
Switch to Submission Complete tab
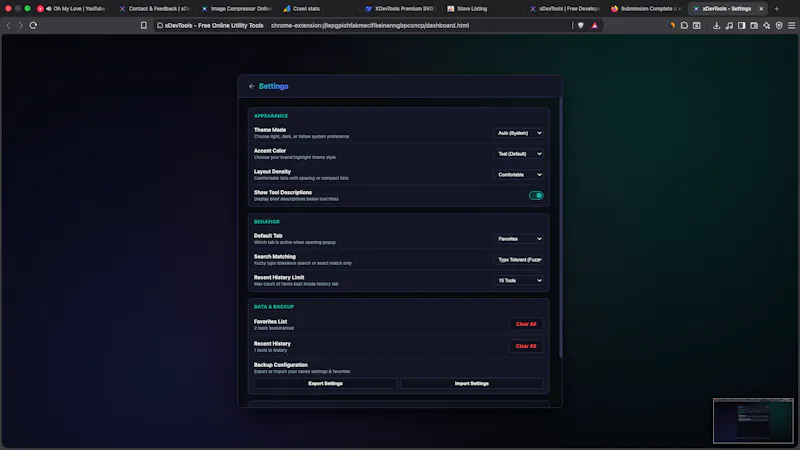point(646,9)
